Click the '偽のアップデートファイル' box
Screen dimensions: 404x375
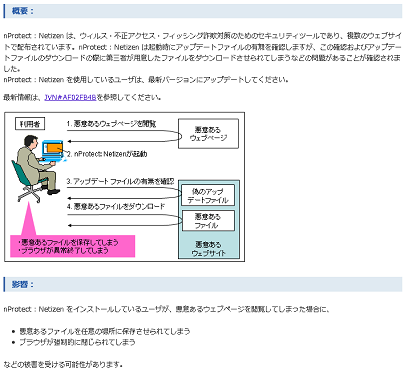(208, 196)
